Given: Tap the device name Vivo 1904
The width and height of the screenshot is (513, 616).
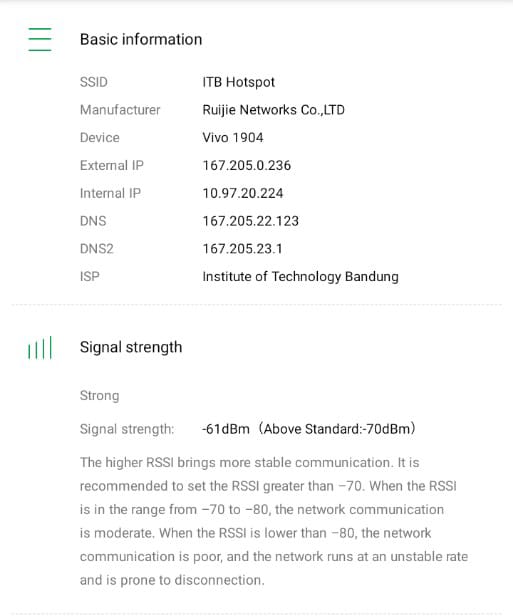Looking at the screenshot, I should coord(233,138).
